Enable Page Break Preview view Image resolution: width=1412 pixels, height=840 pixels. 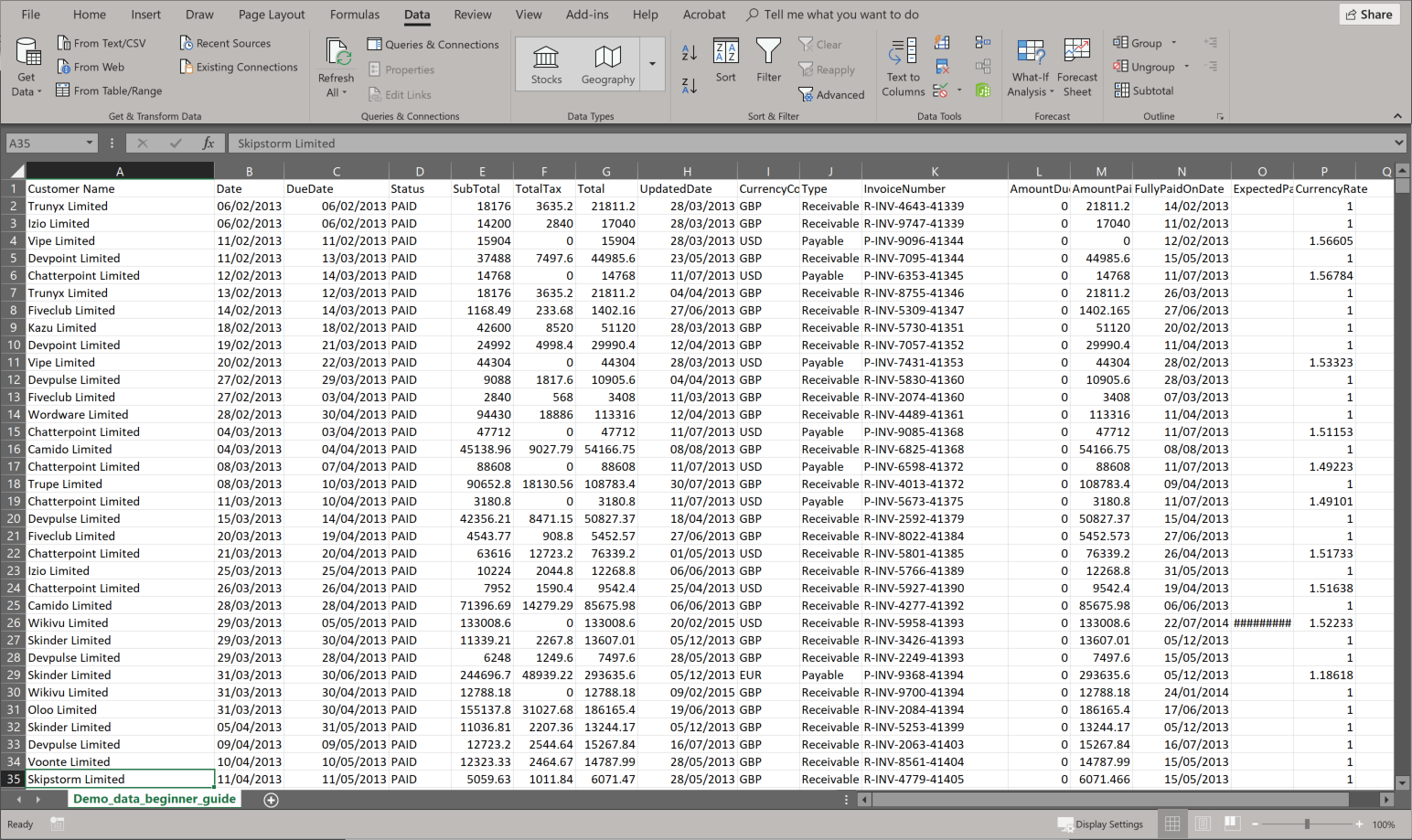point(1231,824)
